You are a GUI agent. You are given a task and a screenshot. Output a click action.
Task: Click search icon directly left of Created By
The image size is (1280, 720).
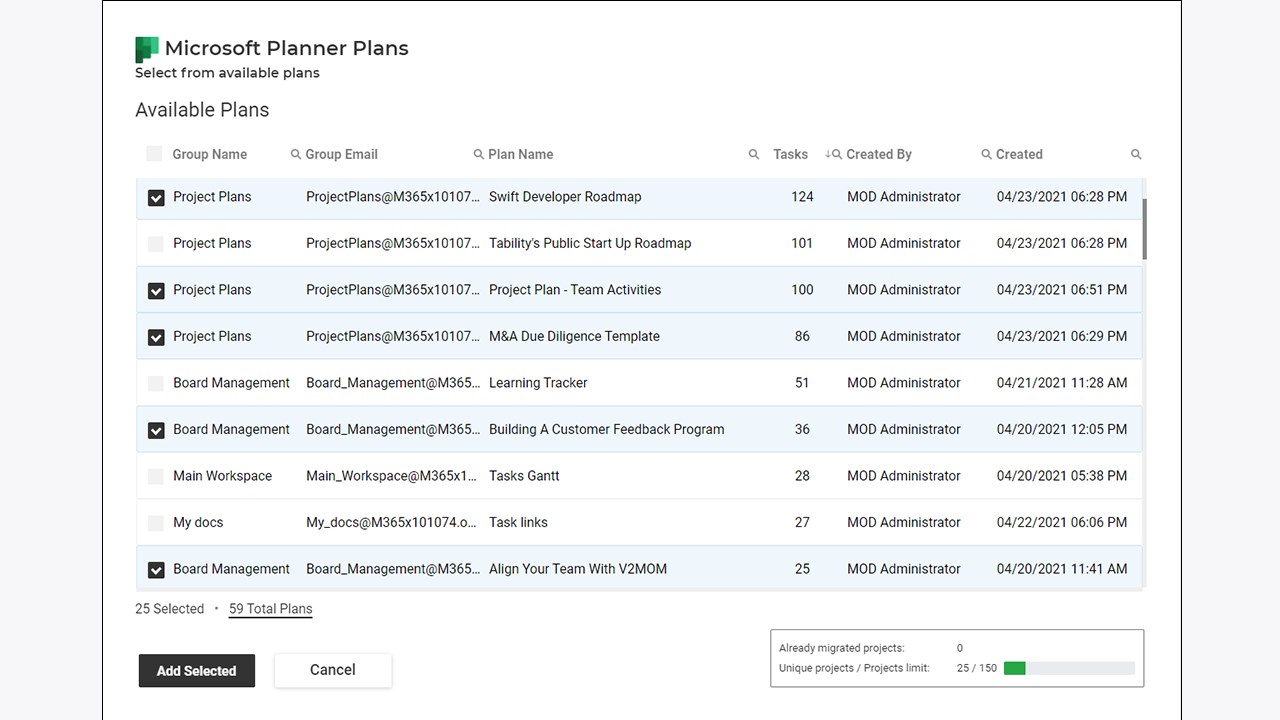tap(837, 154)
